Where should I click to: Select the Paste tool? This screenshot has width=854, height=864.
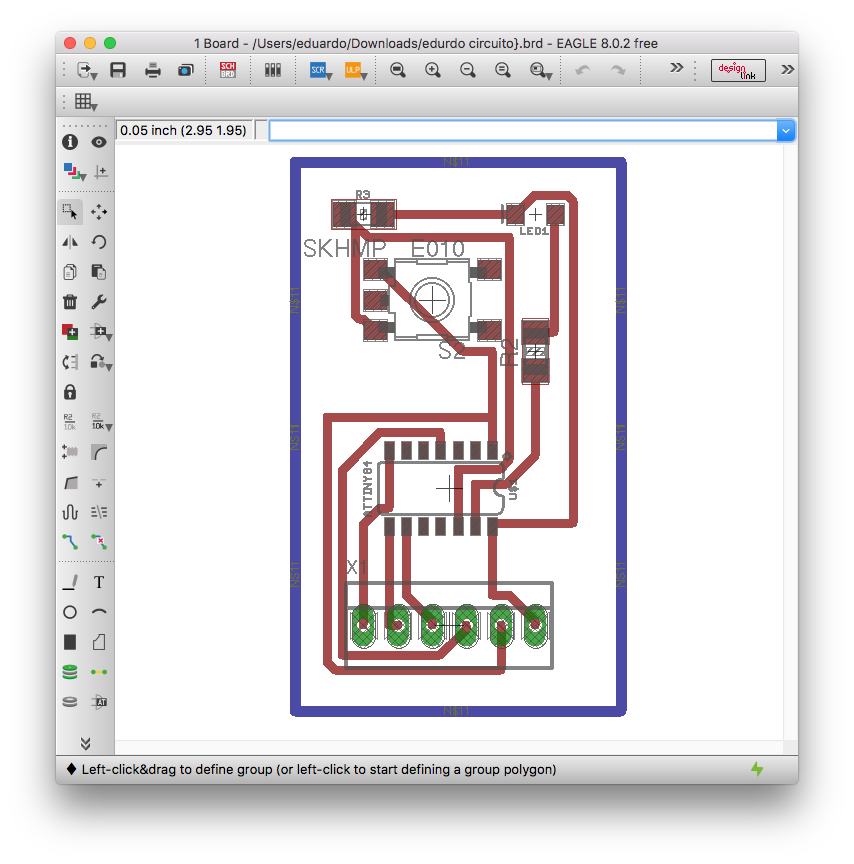tap(99, 272)
